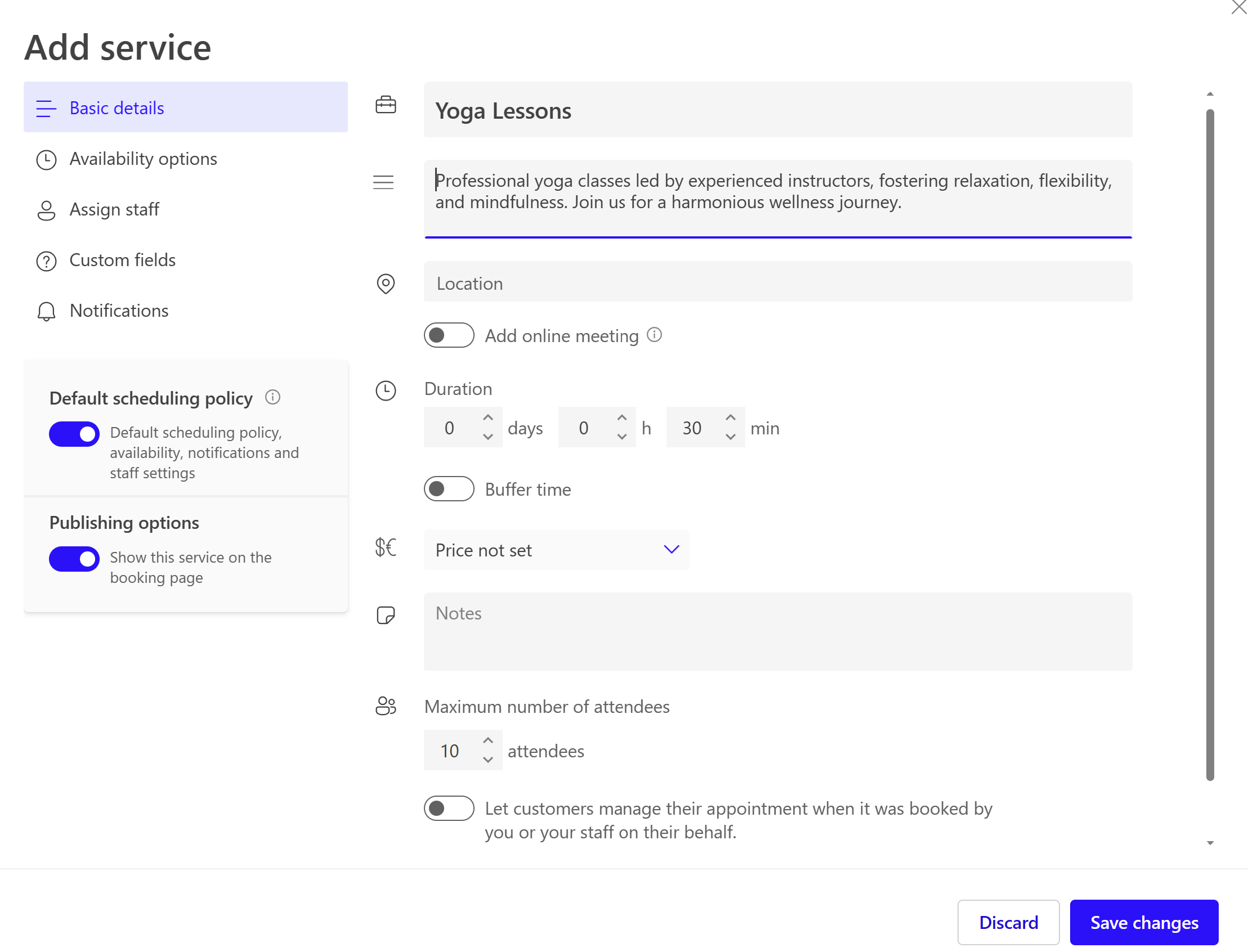Click inside the Location field
This screenshot has width=1248, height=952.
[624, 282]
